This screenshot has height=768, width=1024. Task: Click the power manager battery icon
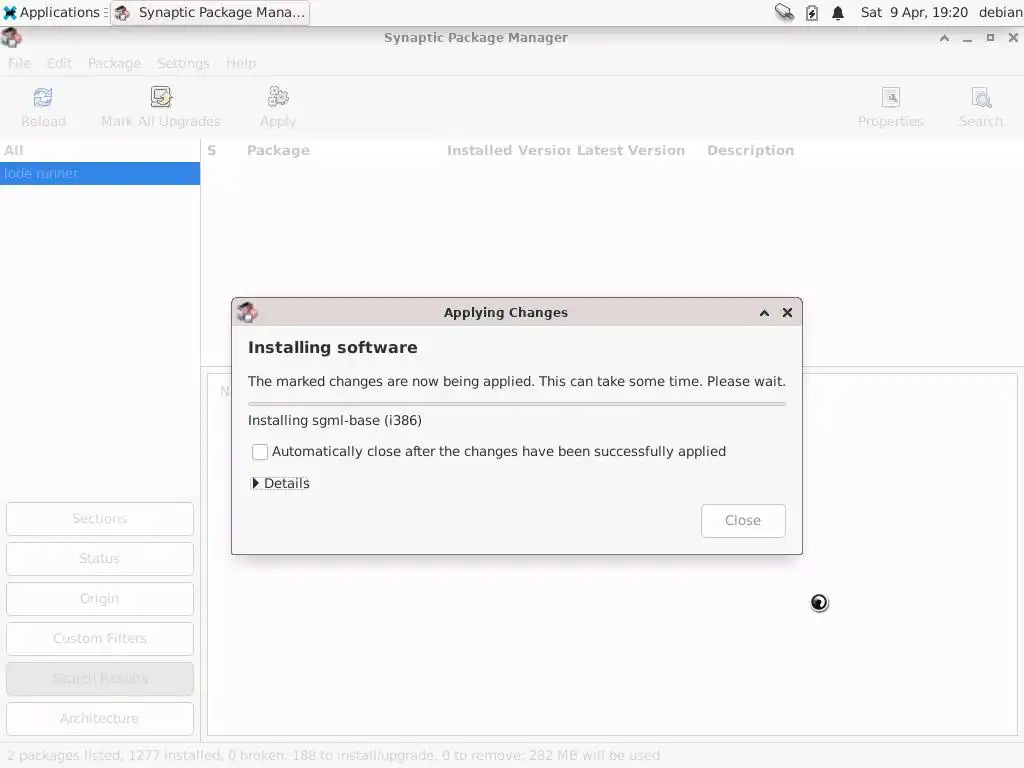coord(812,12)
